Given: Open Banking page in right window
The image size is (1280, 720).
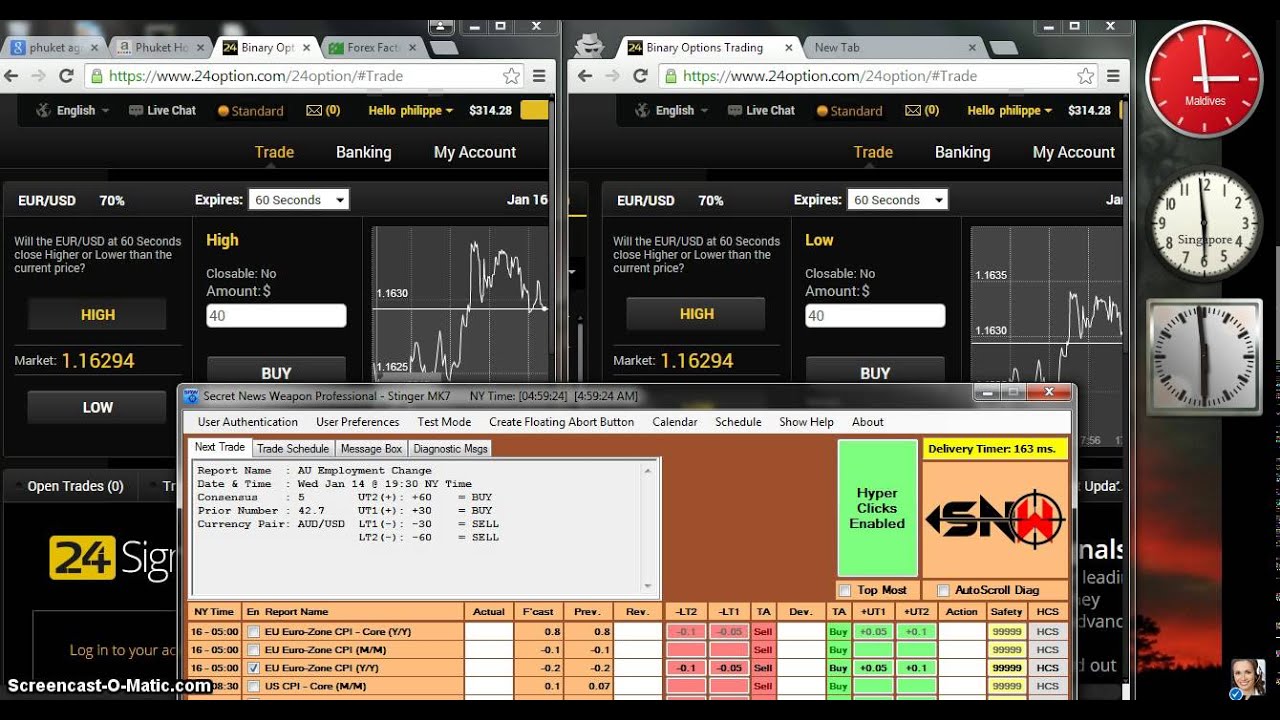Looking at the screenshot, I should point(962,152).
